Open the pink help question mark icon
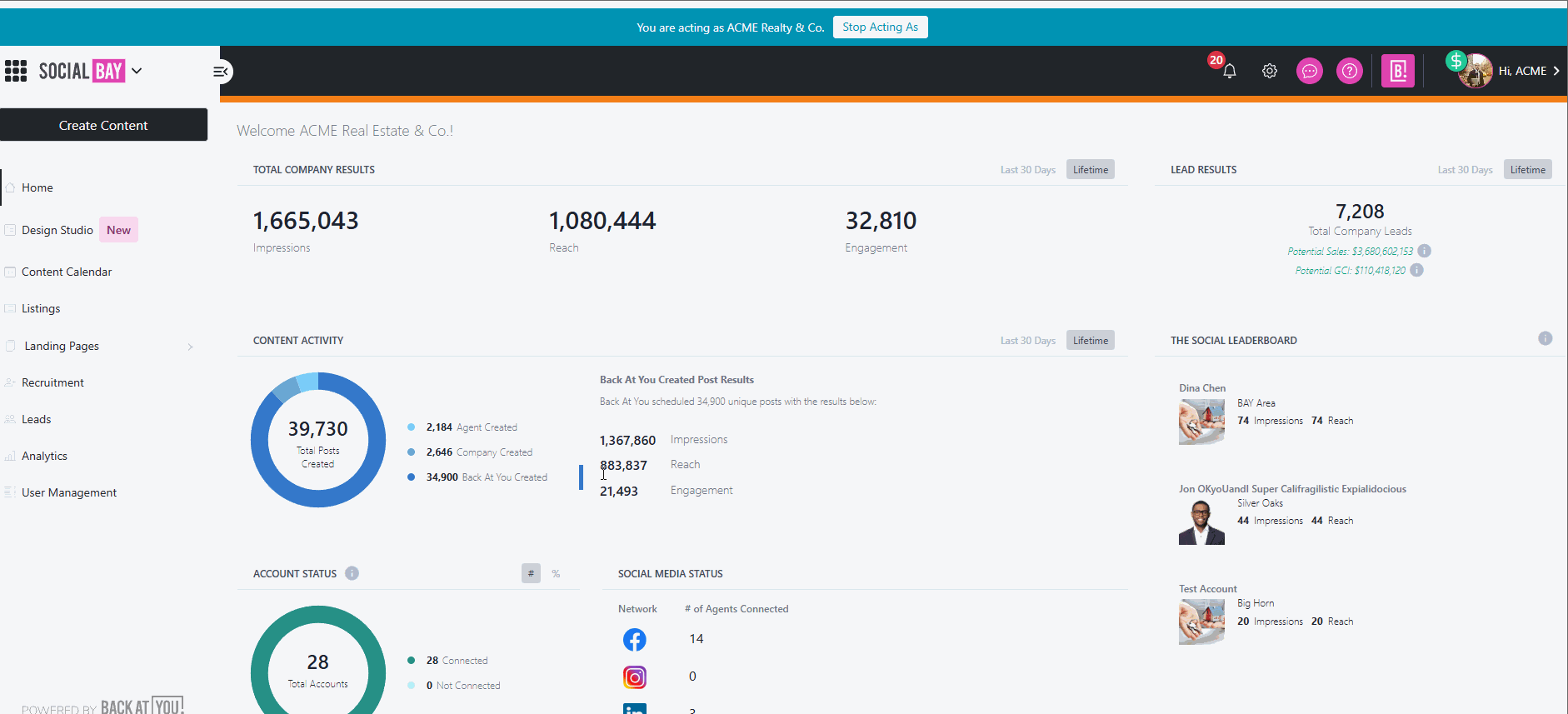Viewport: 1568px width, 714px height. coord(1350,71)
